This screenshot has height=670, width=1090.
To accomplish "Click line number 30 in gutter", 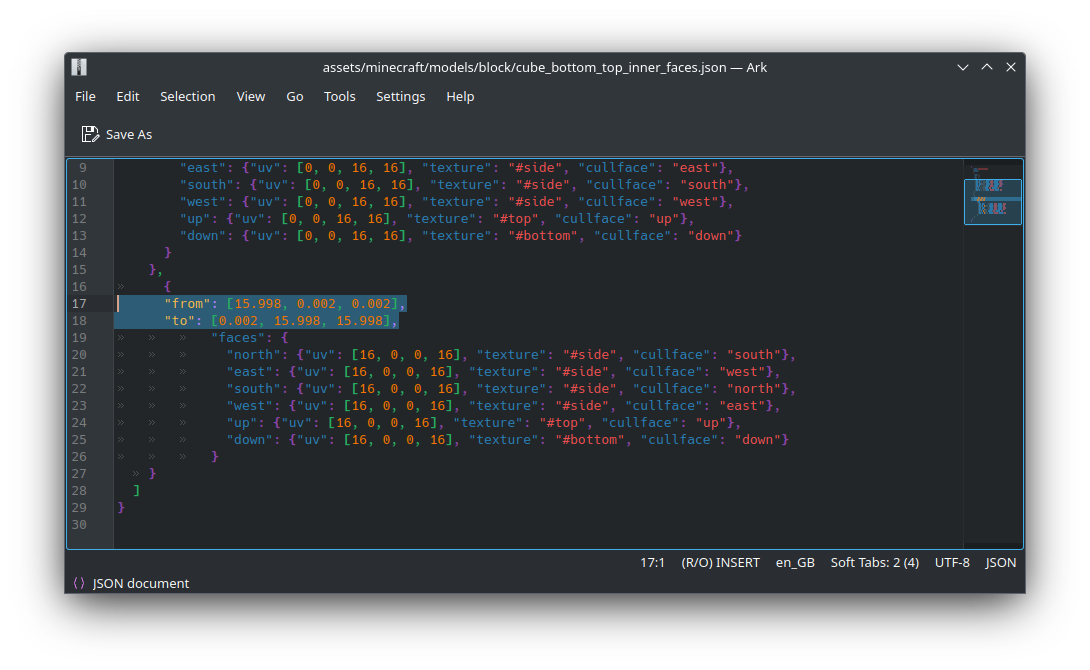I will 79,525.
